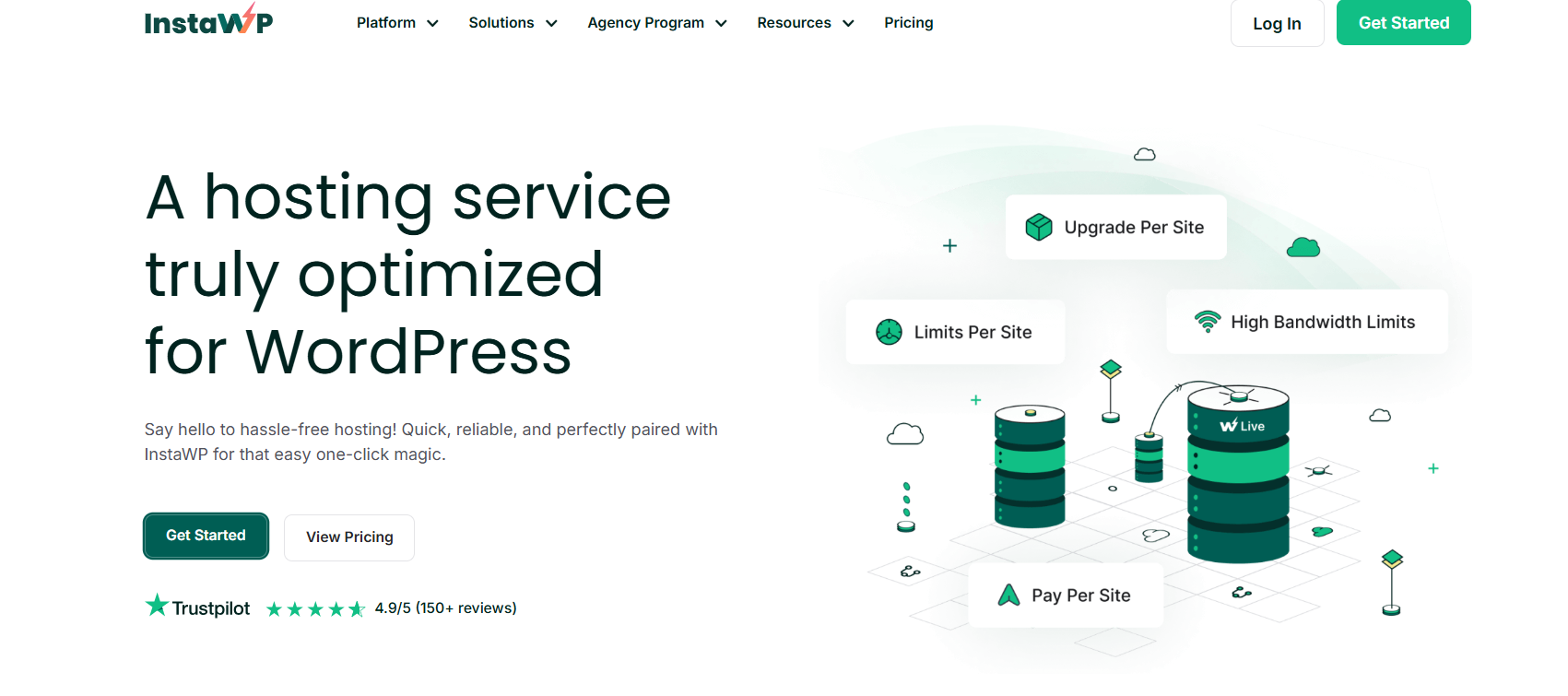Click the solid green cloud icon
The width and height of the screenshot is (1568, 696).
pos(1303,247)
